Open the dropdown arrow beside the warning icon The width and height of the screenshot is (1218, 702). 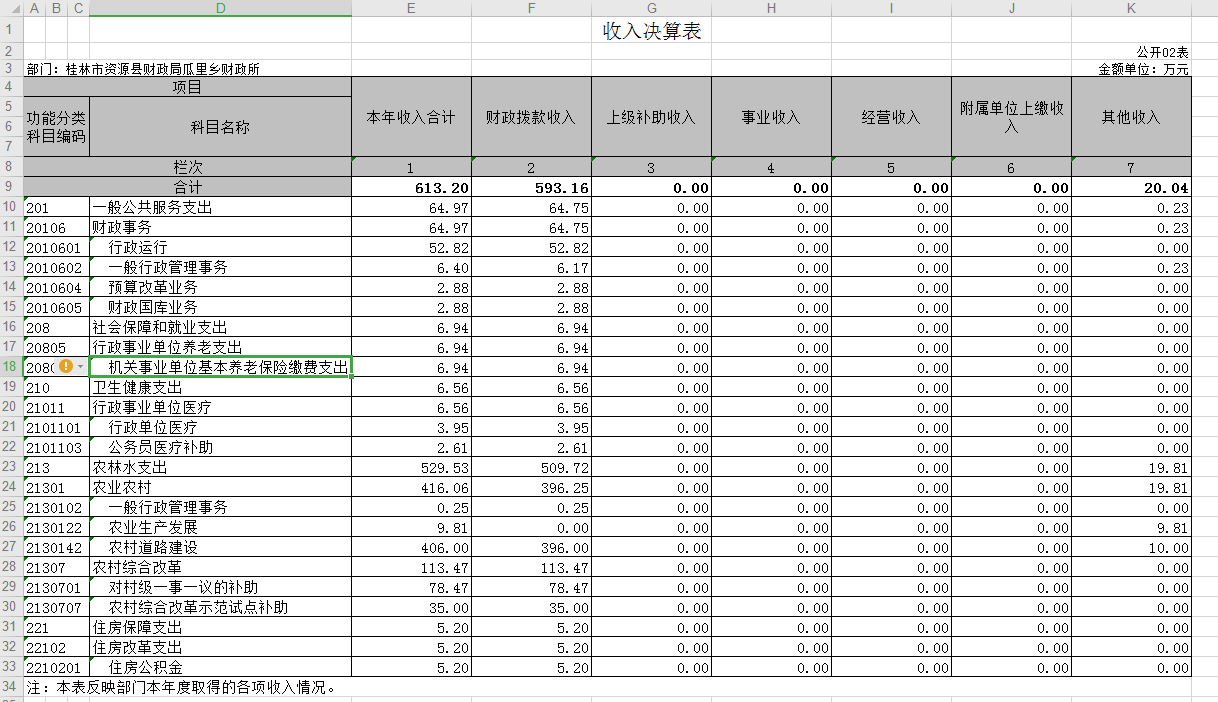80,367
